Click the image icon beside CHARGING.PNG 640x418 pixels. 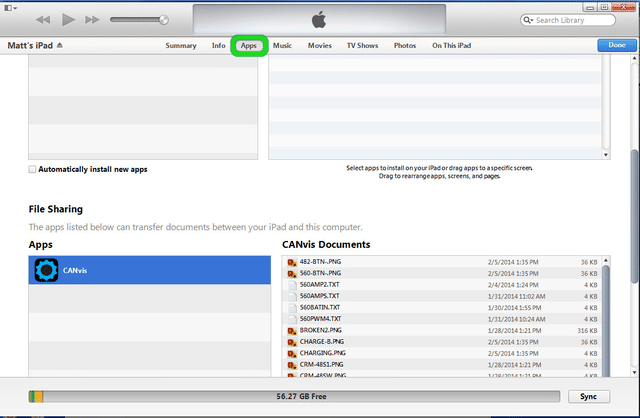tap(292, 354)
